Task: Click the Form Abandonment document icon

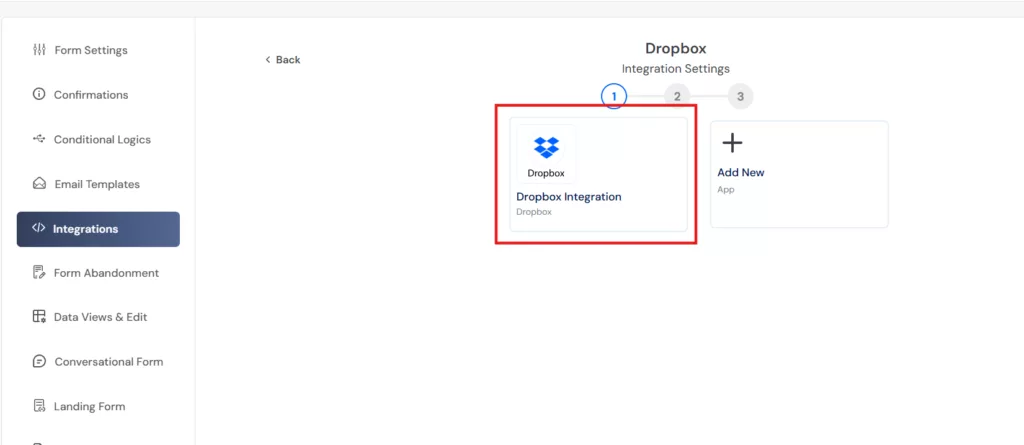Action: (x=39, y=272)
